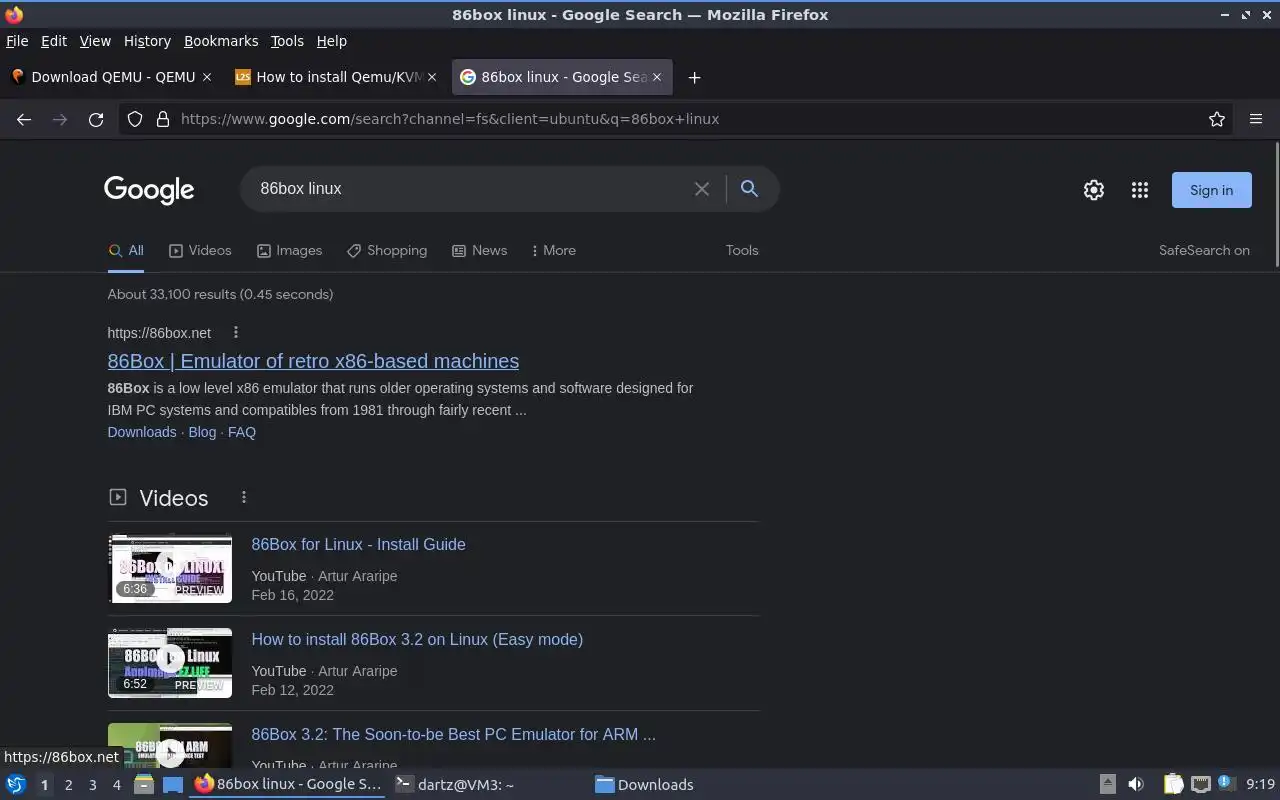1280x800 pixels.
Task: Open removable media tray icon
Action: click(1107, 785)
